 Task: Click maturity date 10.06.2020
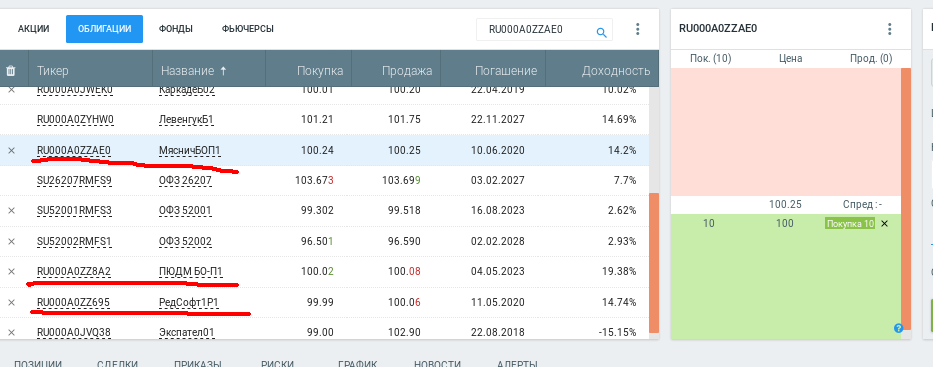497,150
